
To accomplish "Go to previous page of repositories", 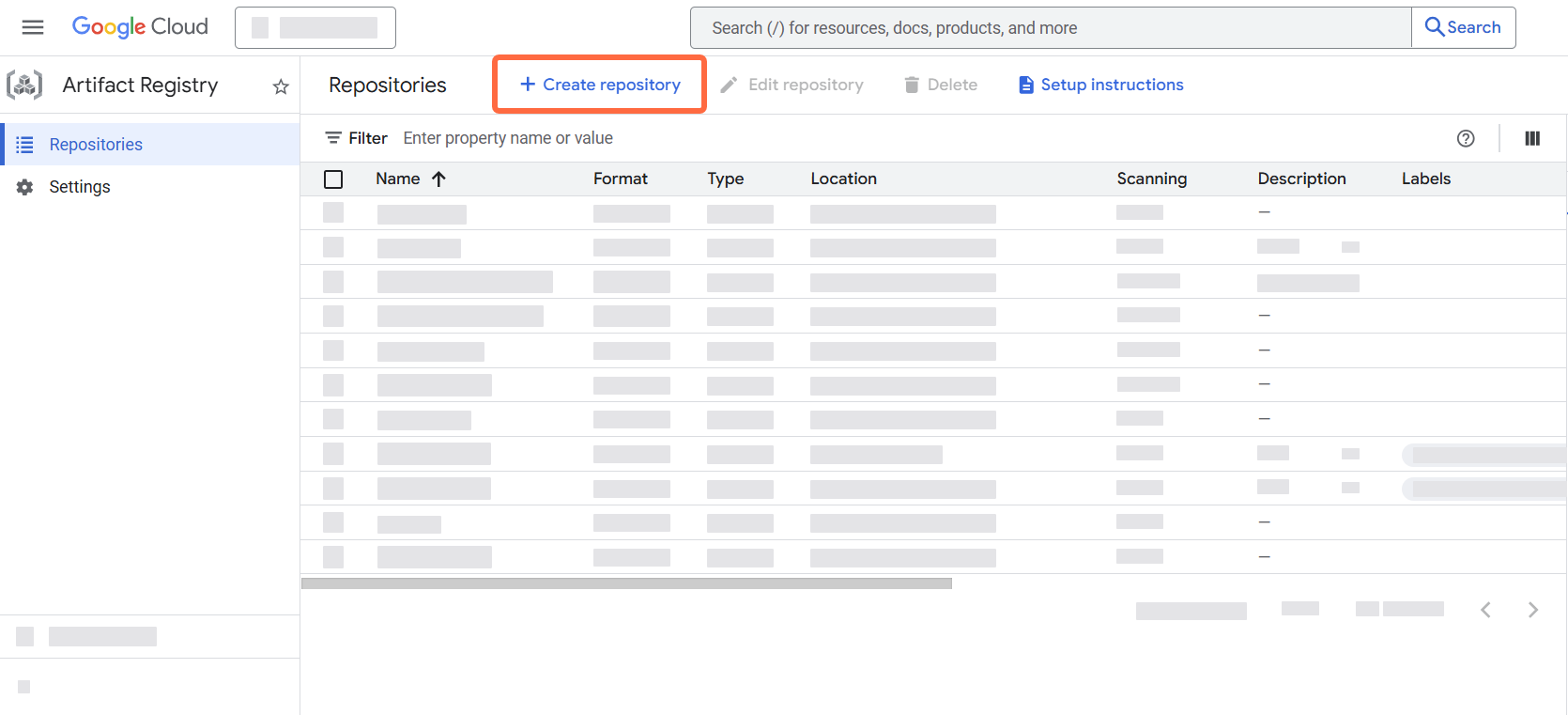I will [1485, 610].
